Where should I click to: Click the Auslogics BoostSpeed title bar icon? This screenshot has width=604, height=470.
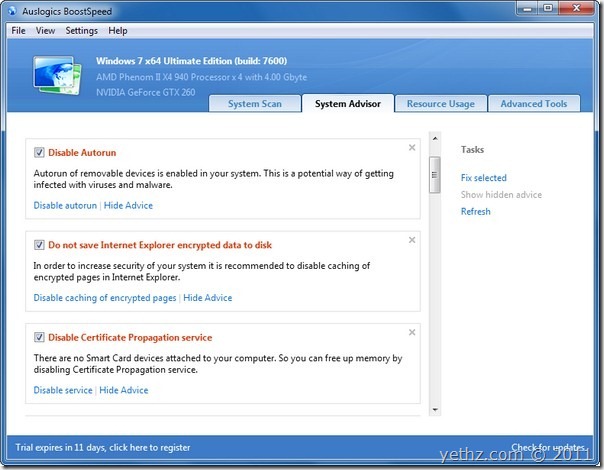pyautogui.click(x=12, y=11)
